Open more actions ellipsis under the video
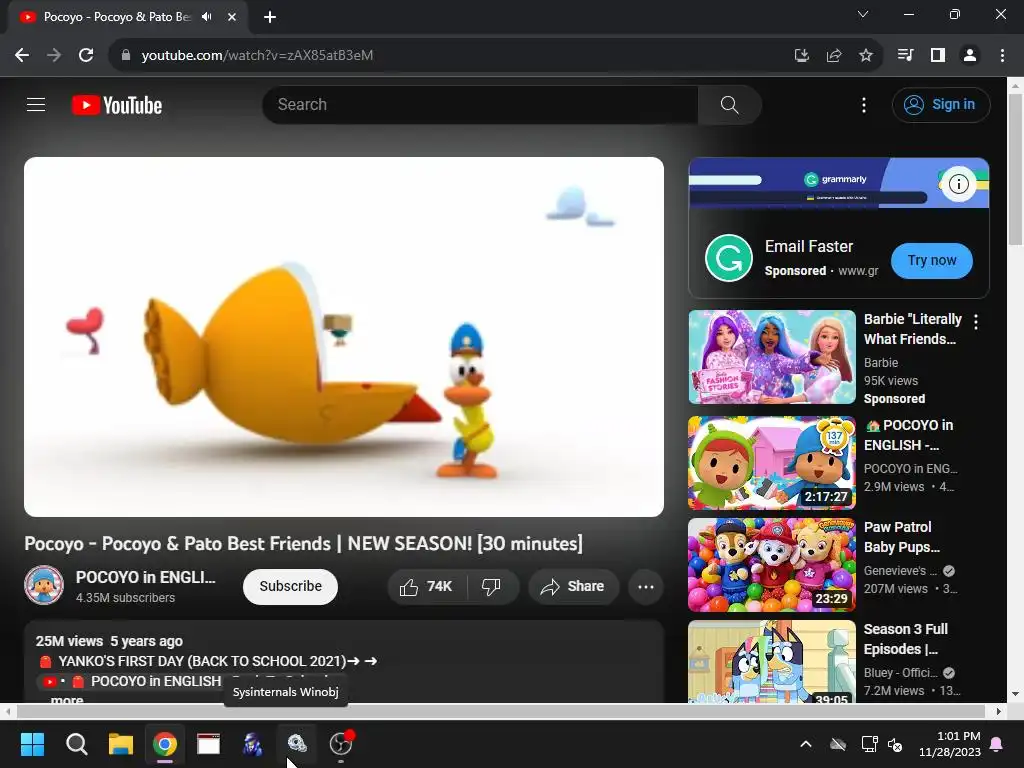This screenshot has width=1024, height=768. tap(646, 586)
